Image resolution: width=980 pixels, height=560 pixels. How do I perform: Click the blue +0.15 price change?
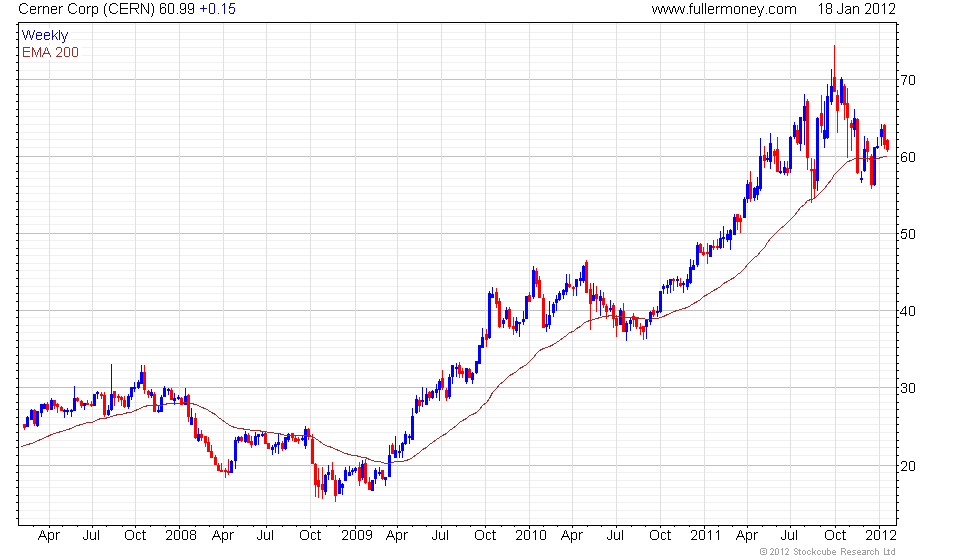click(218, 9)
